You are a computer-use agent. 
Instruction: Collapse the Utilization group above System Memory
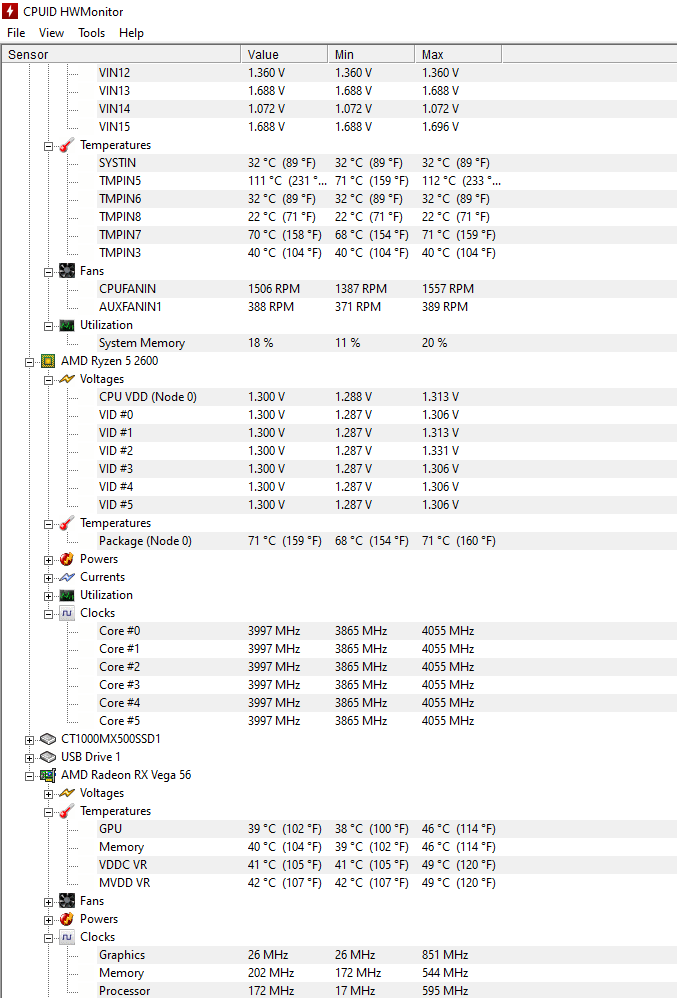48,326
